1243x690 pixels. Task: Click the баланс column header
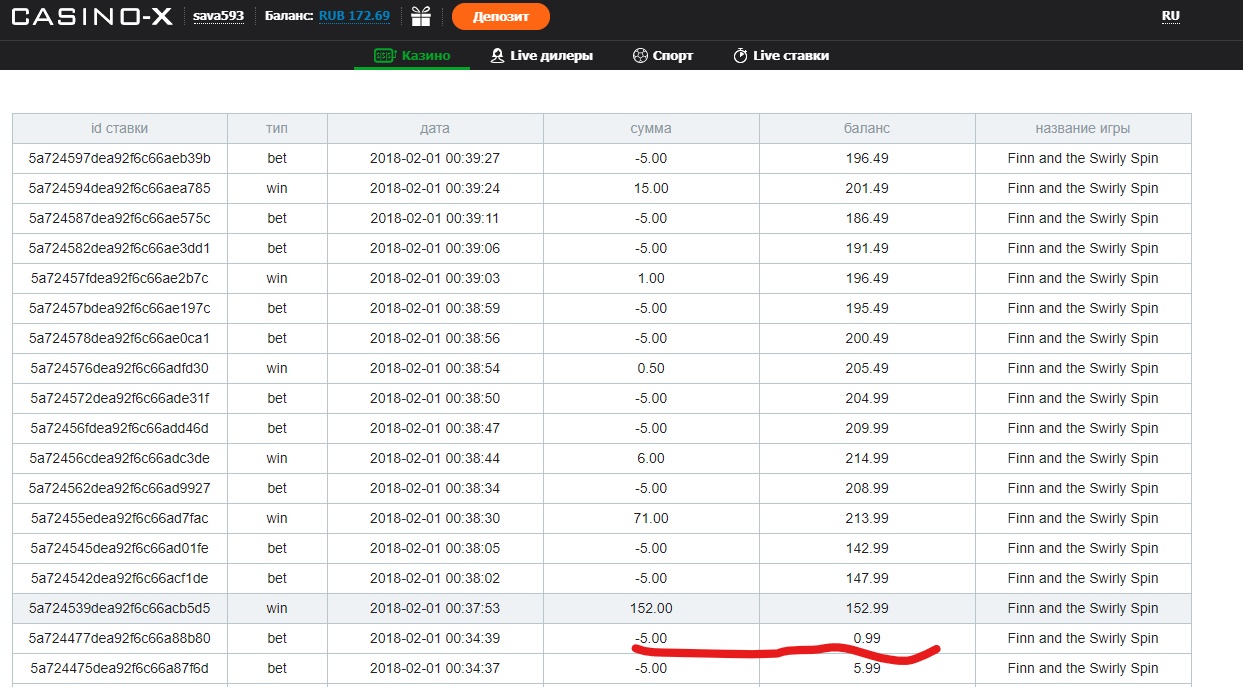(867, 128)
